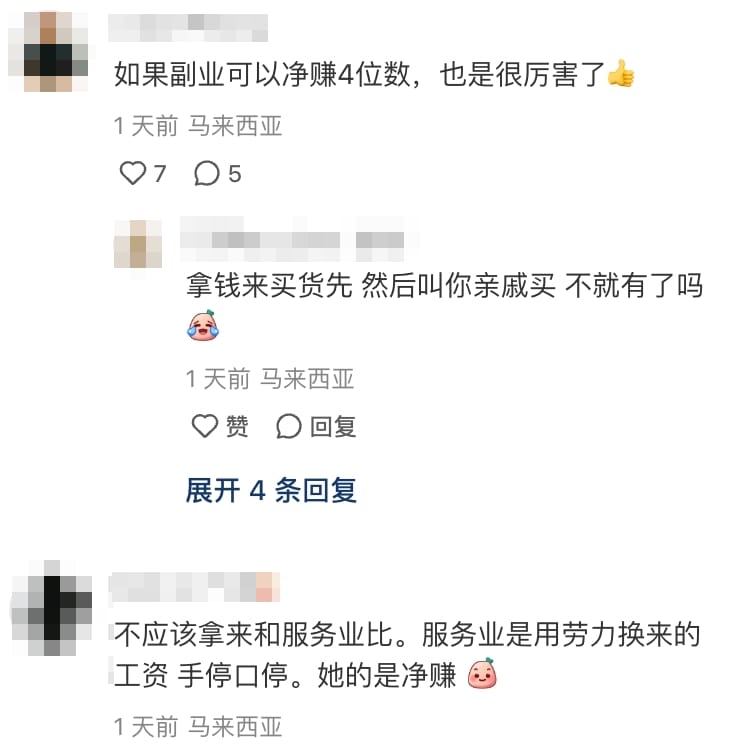Open the reply author's small avatar
750x754 pixels.
(x=138, y=244)
